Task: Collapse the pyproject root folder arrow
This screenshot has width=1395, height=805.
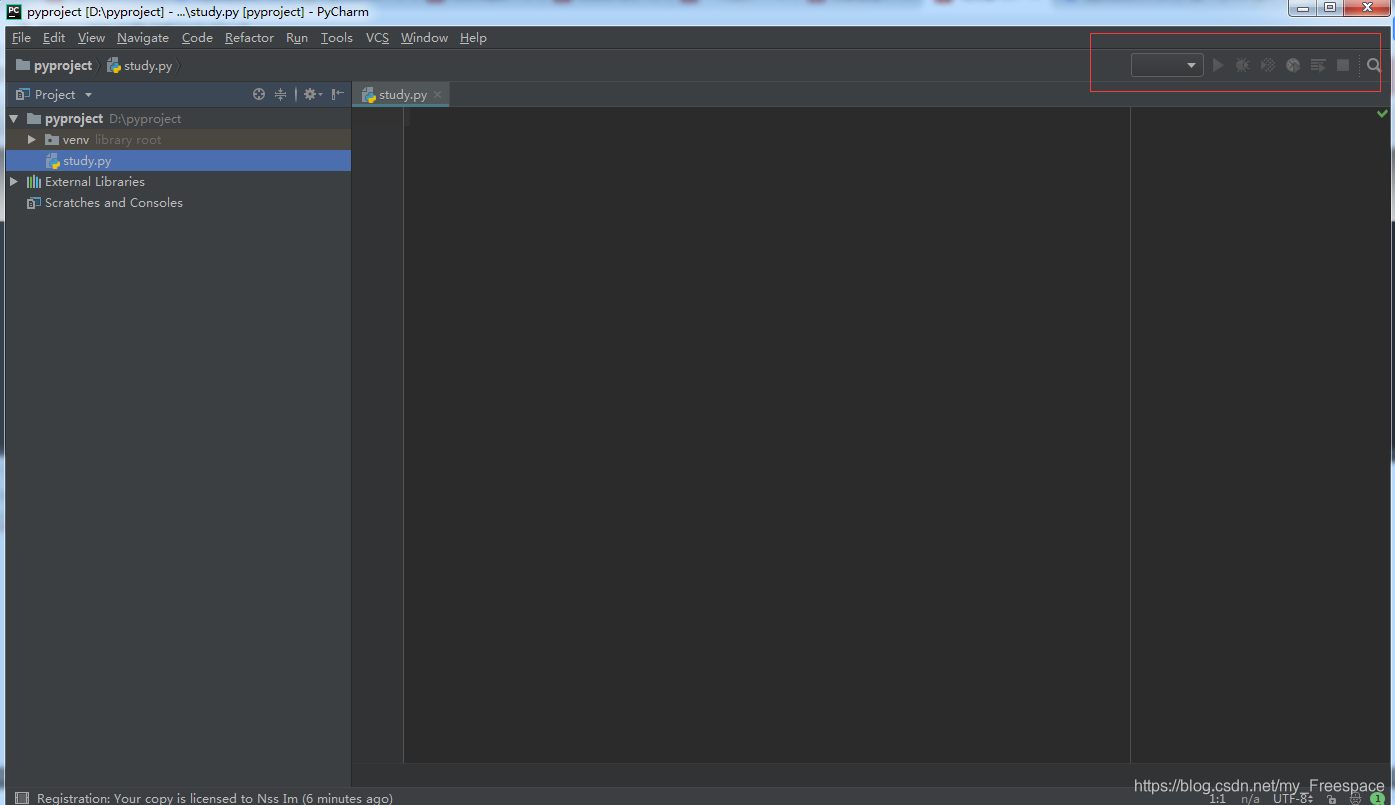Action: point(14,118)
